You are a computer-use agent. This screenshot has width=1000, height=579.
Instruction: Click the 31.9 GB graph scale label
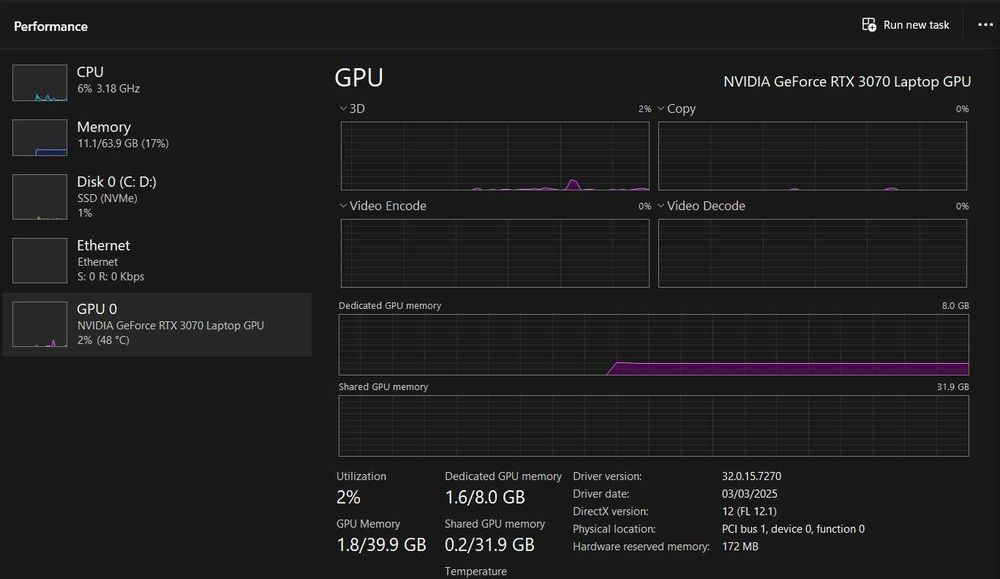pos(953,386)
